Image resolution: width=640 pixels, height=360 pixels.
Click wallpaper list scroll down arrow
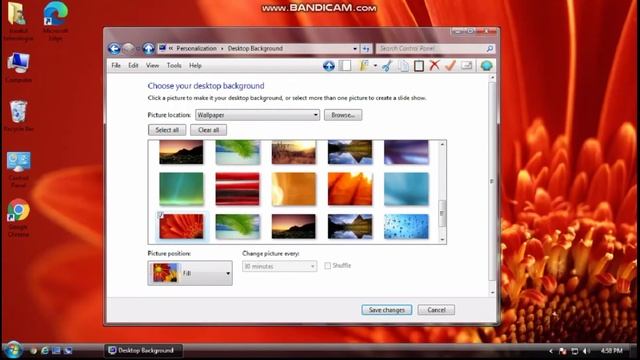coord(442,240)
